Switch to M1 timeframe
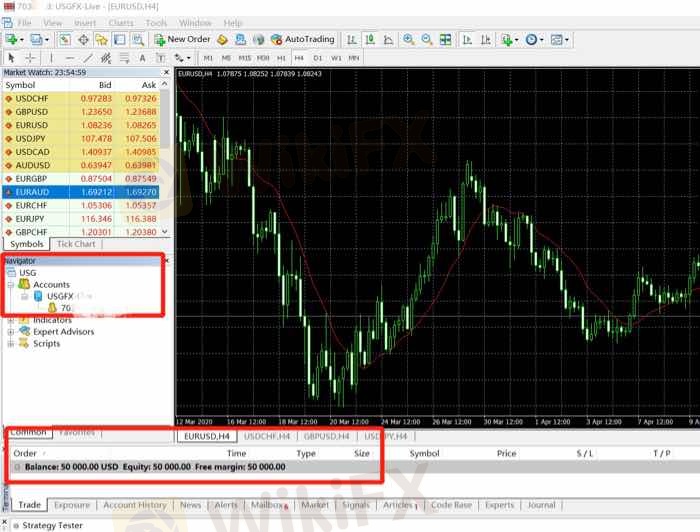 coord(208,58)
